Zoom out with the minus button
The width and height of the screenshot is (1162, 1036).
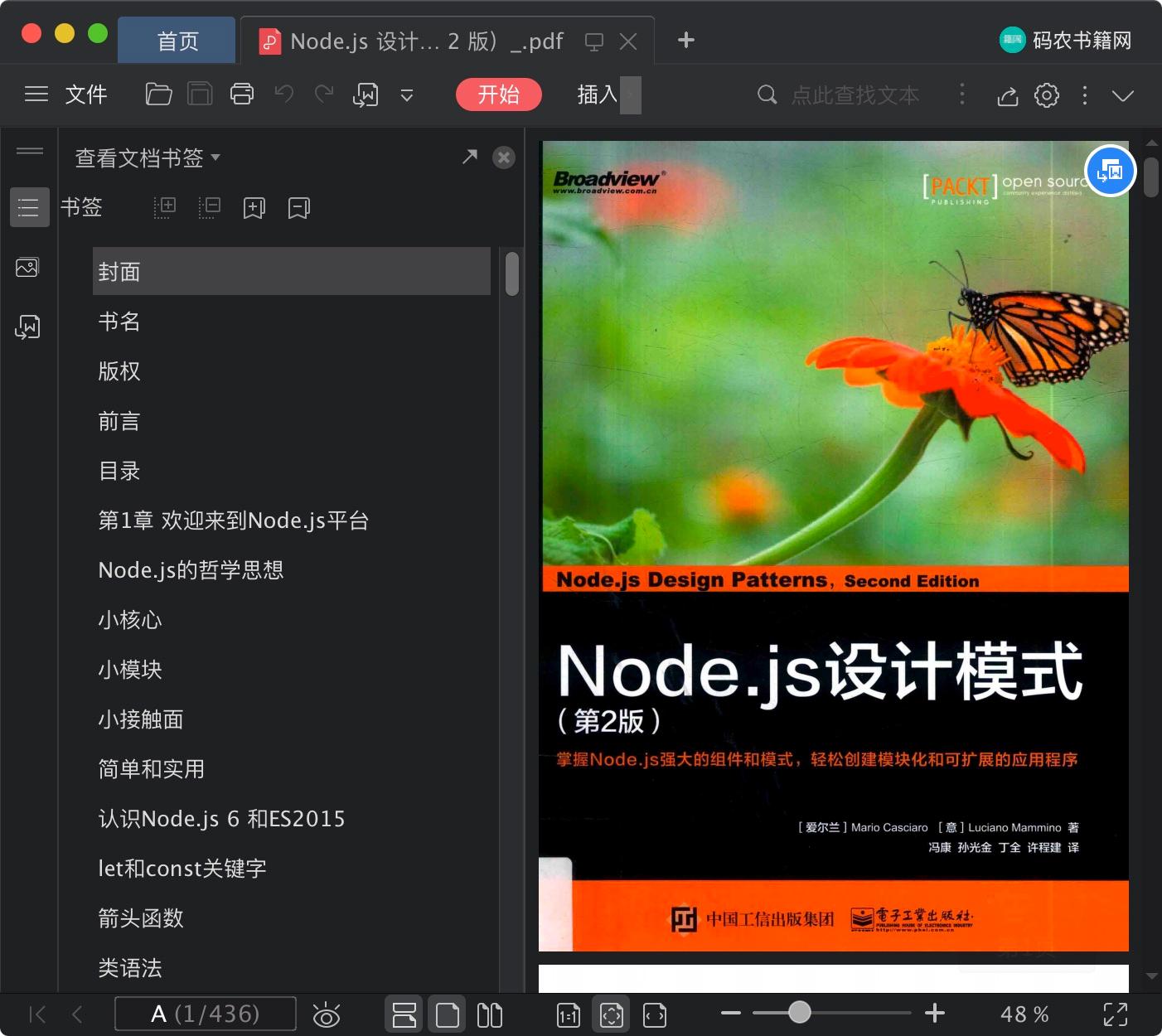click(731, 1013)
